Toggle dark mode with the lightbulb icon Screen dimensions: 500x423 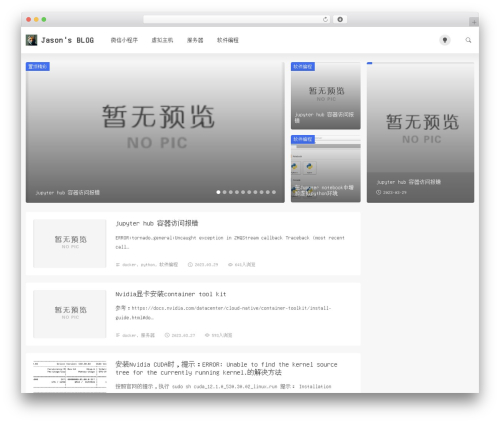pyautogui.click(x=445, y=40)
